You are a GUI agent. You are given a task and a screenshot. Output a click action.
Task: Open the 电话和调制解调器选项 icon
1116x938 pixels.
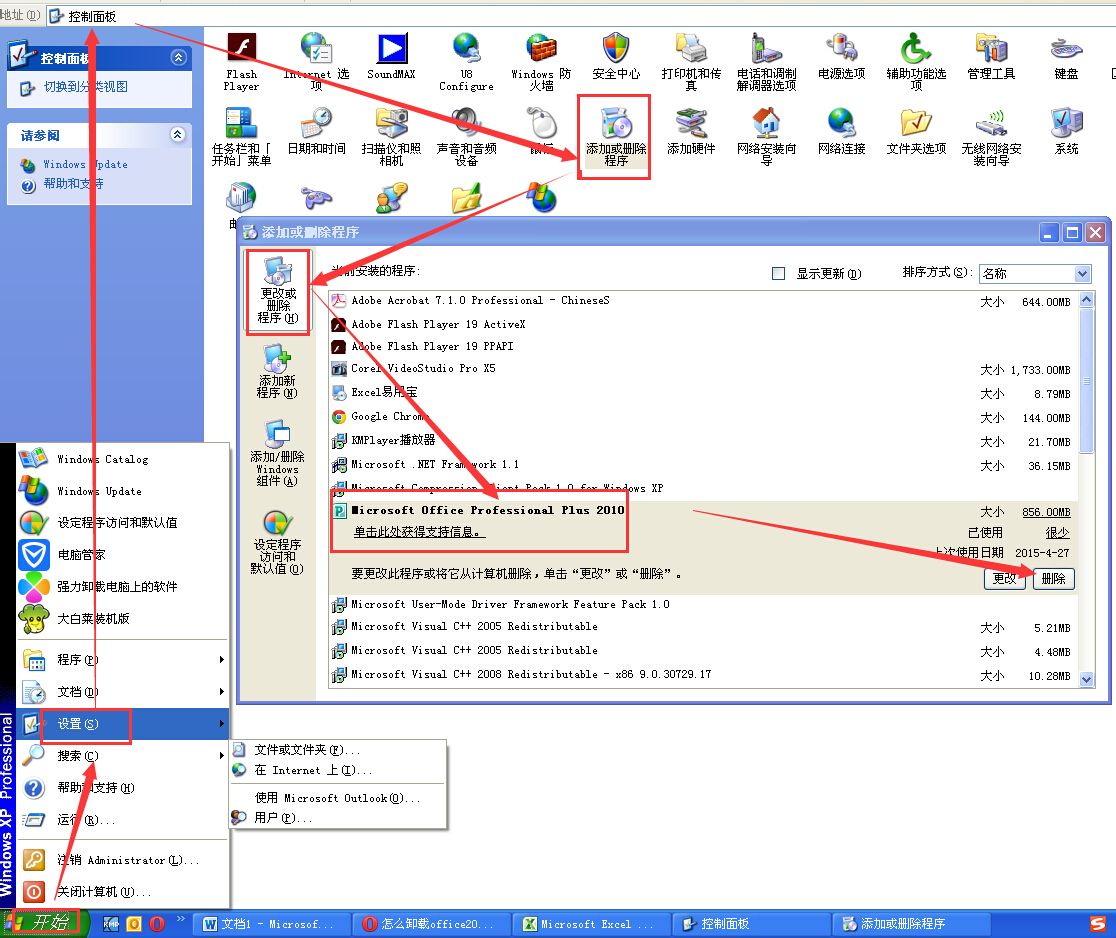767,62
